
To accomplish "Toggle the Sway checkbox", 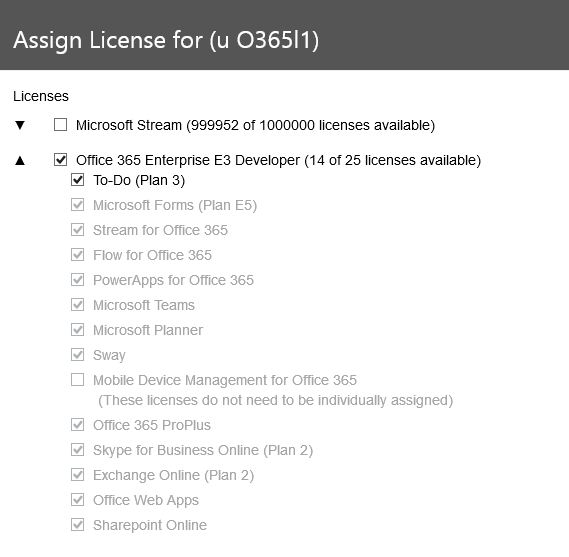I will (78, 355).
